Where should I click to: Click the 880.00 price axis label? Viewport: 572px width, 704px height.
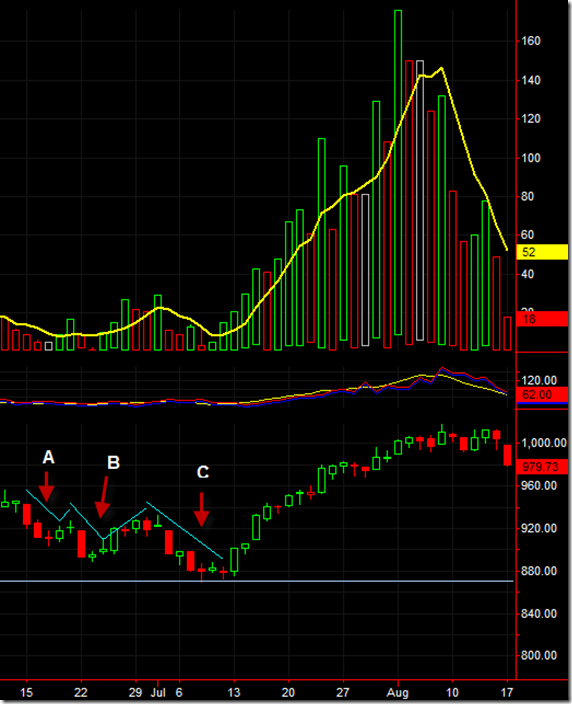click(x=539, y=571)
